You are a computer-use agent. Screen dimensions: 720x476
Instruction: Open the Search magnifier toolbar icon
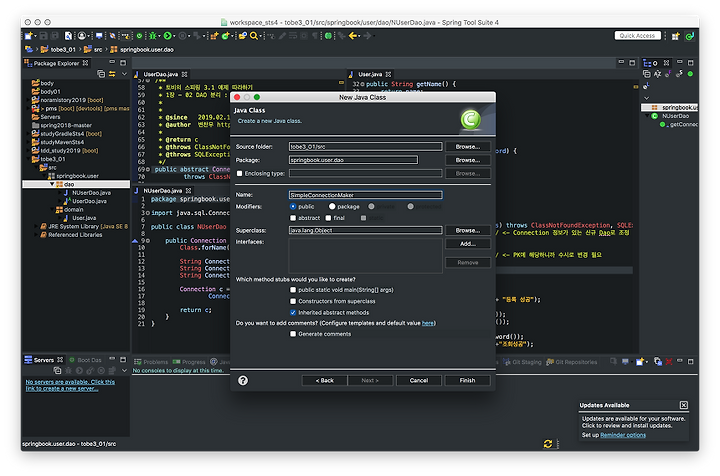pos(253,36)
